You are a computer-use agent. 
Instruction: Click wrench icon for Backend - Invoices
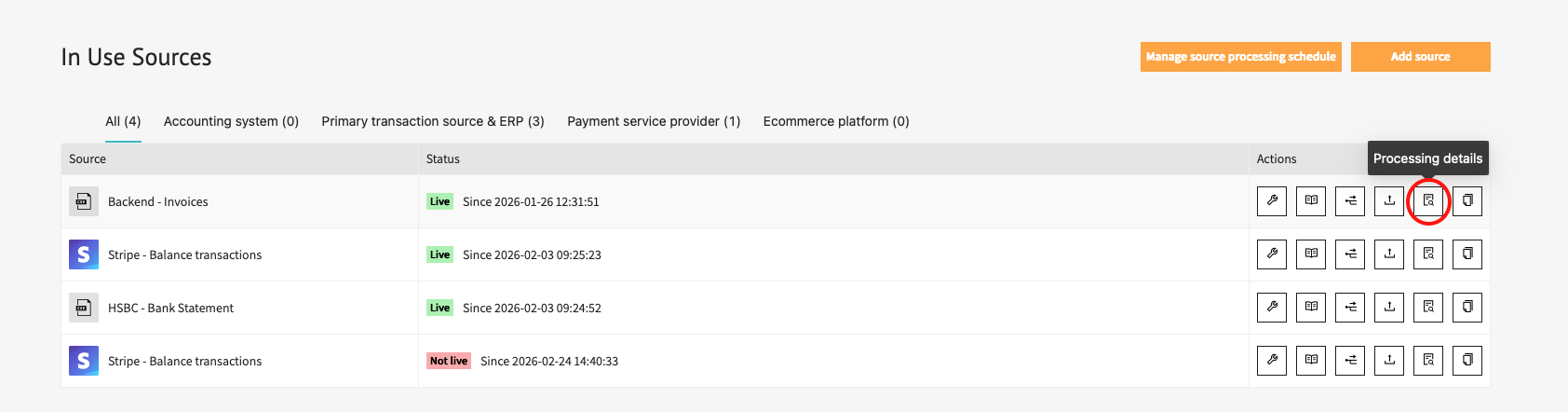tap(1272, 201)
